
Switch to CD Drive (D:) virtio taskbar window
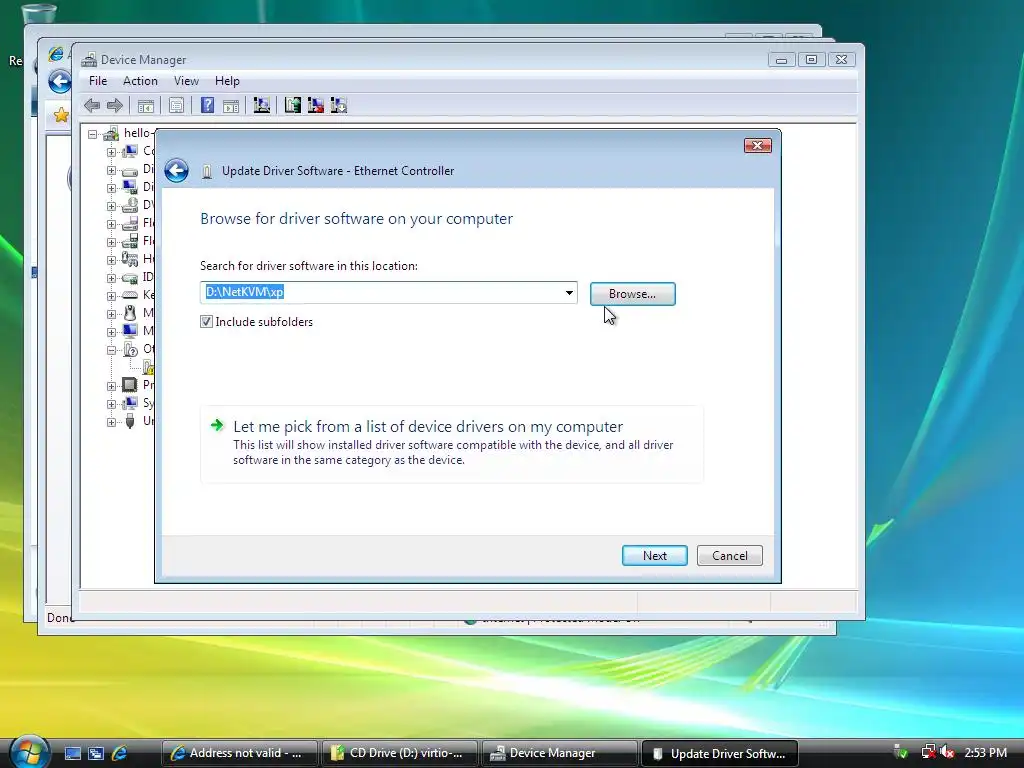pyautogui.click(x=399, y=753)
